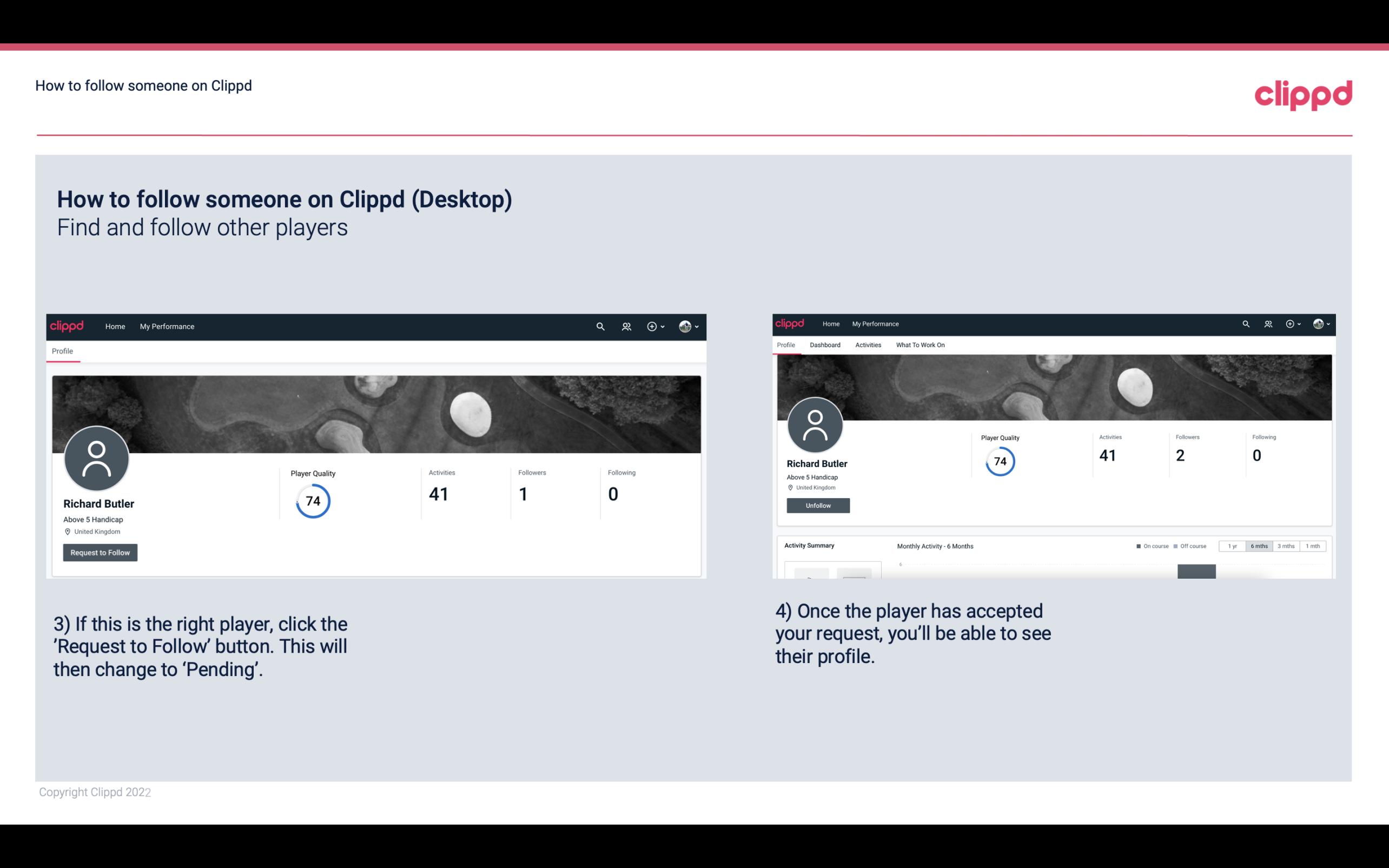Click the search icon in the top navbar
1389x868 pixels.
(x=600, y=327)
